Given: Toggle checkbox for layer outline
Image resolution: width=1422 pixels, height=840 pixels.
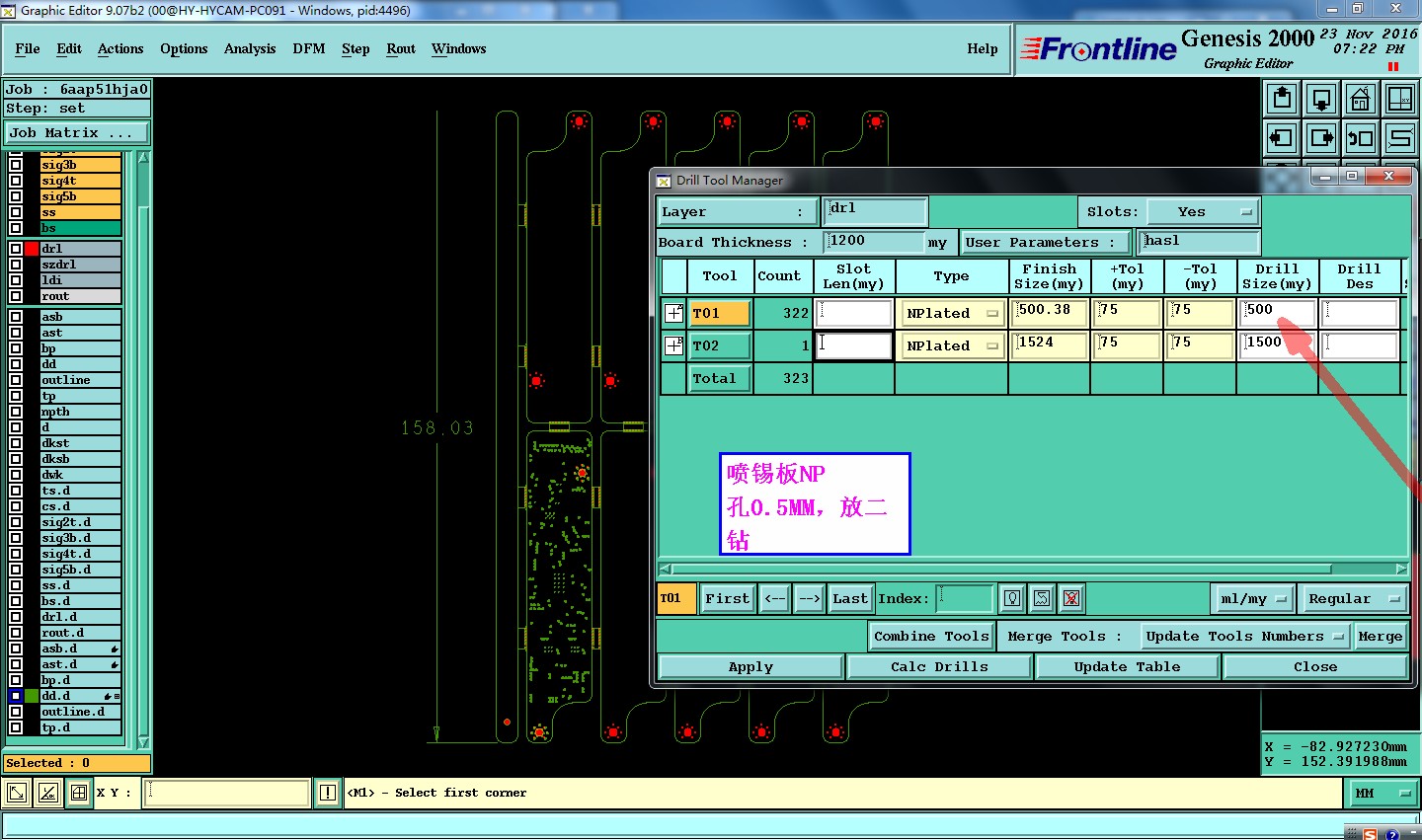Looking at the screenshot, I should (16, 380).
